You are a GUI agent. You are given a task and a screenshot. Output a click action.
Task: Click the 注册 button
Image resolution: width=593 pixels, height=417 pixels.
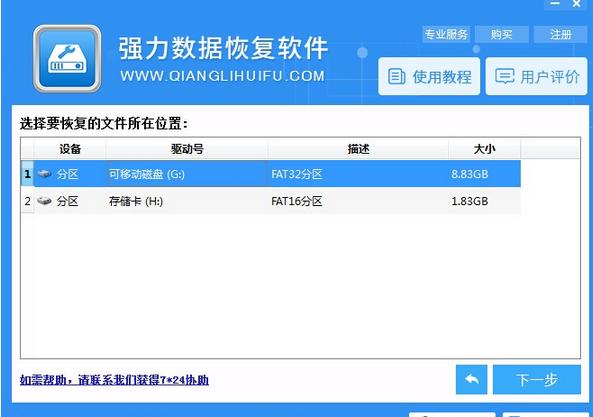click(x=560, y=35)
